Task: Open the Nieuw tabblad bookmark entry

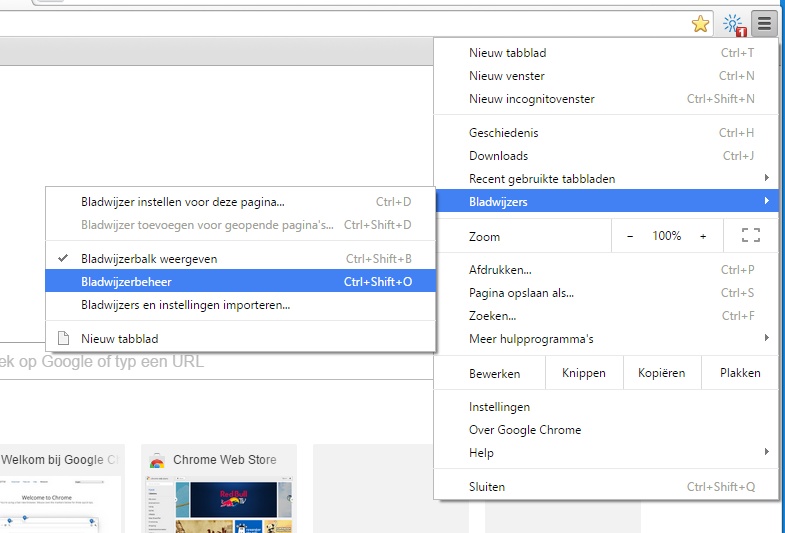Action: [241, 339]
